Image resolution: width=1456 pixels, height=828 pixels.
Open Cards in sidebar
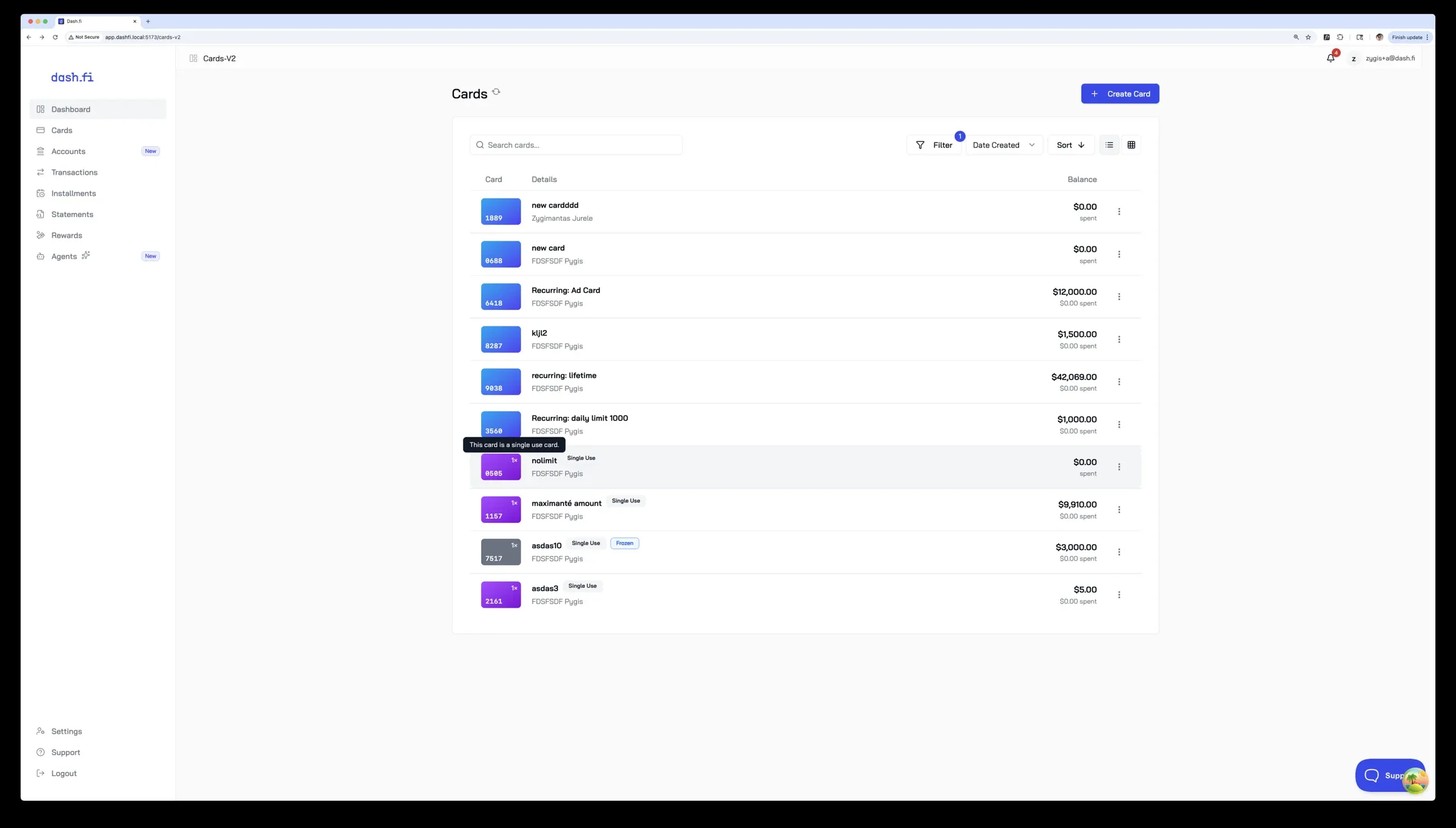pos(98,130)
